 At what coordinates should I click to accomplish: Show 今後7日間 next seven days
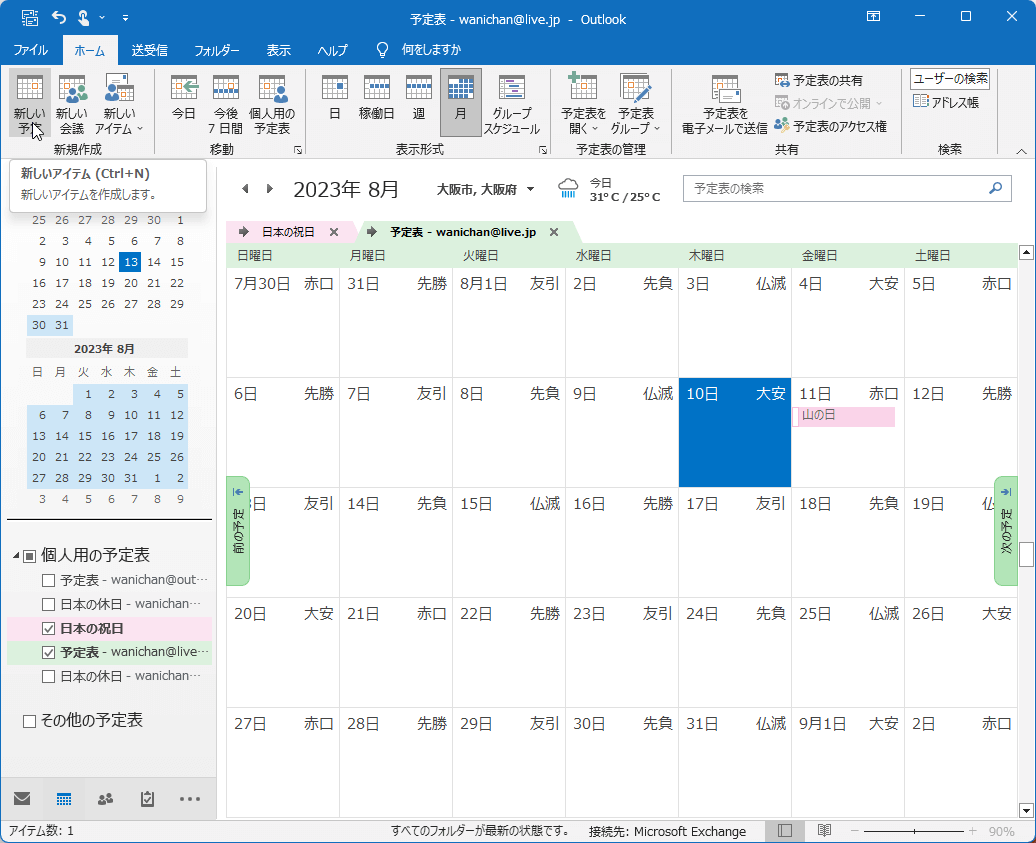(225, 103)
